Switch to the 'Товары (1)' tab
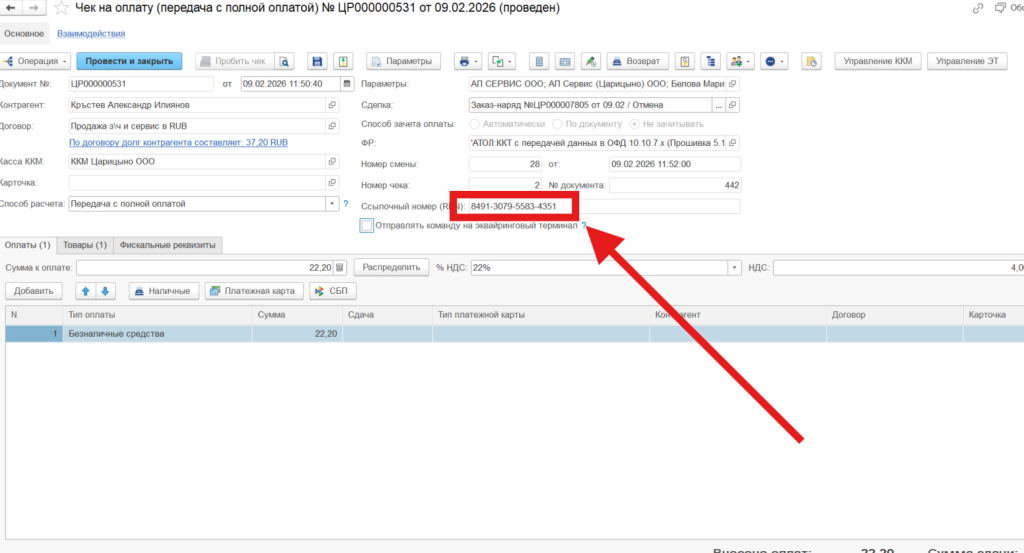1024x553 pixels. [84, 245]
